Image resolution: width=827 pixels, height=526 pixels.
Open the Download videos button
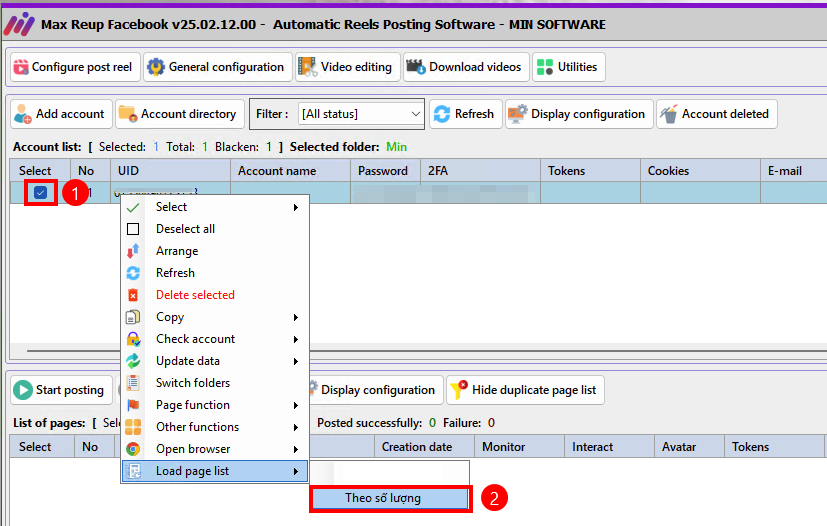tap(466, 67)
